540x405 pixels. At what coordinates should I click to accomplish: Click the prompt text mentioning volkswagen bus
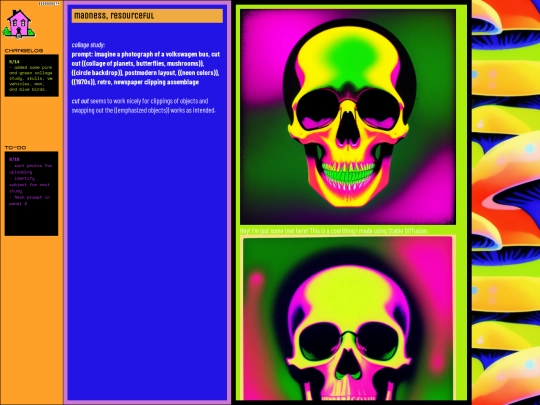[146, 68]
